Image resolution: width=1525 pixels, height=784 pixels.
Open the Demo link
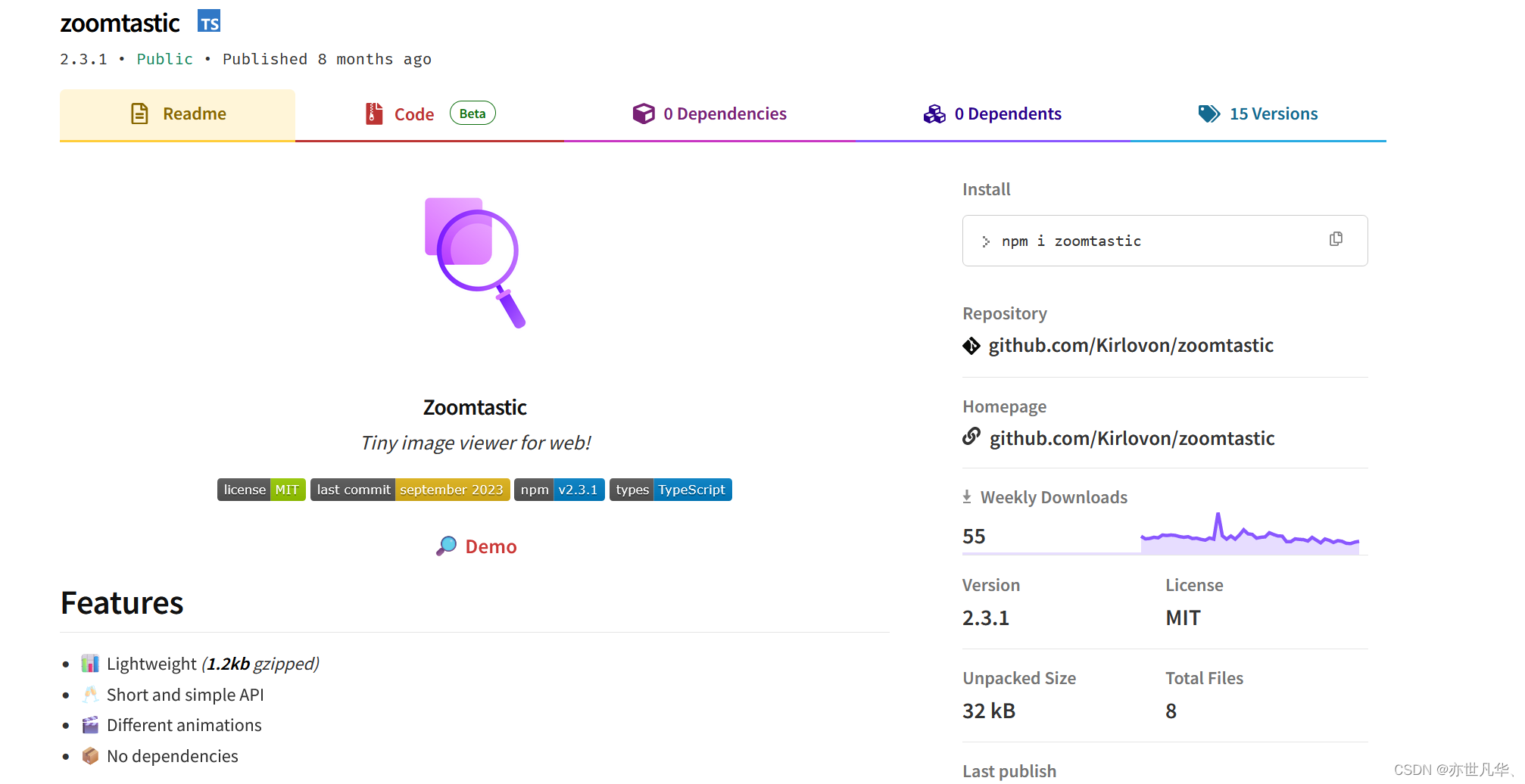(491, 546)
